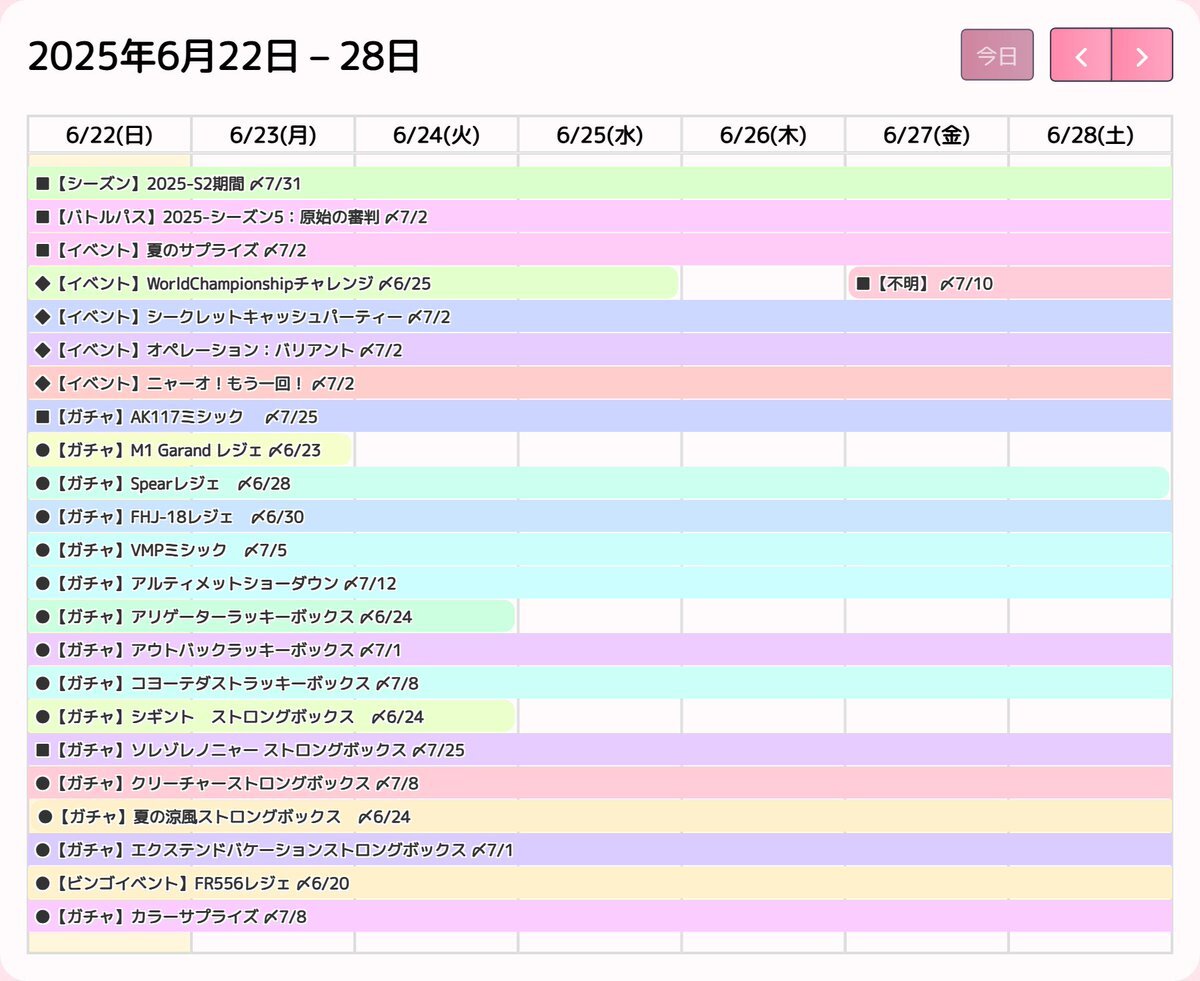
Task: Open the 2025-S2期間 season event
Action: [600, 184]
